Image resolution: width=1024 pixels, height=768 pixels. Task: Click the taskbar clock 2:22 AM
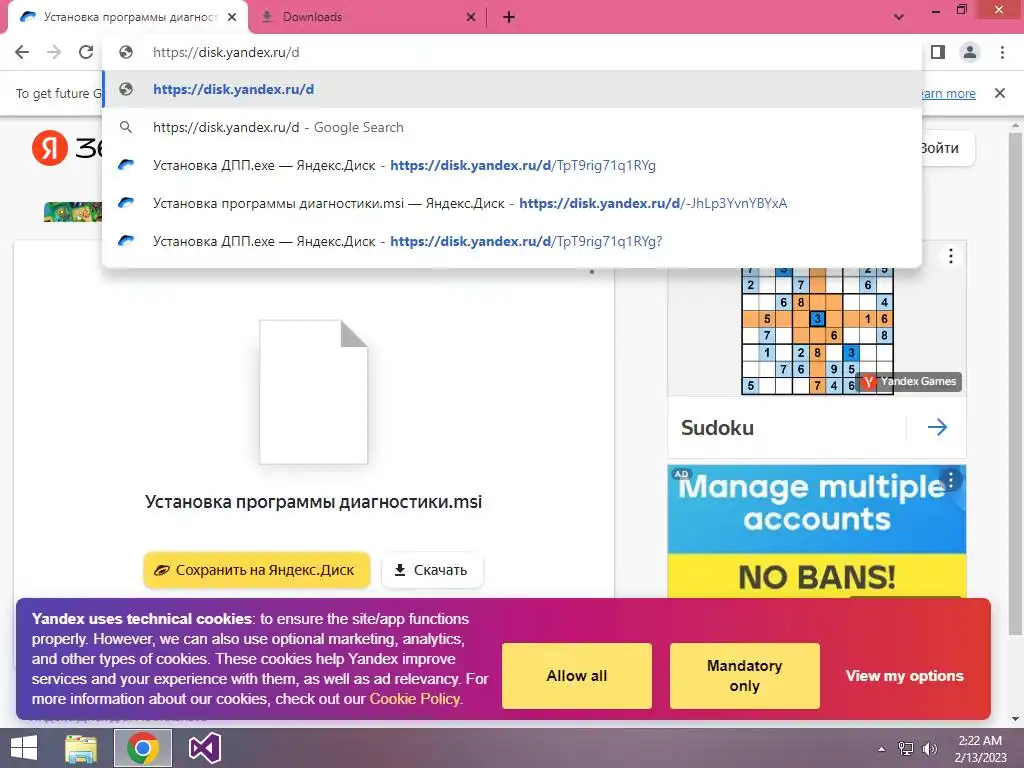pyautogui.click(x=980, y=749)
